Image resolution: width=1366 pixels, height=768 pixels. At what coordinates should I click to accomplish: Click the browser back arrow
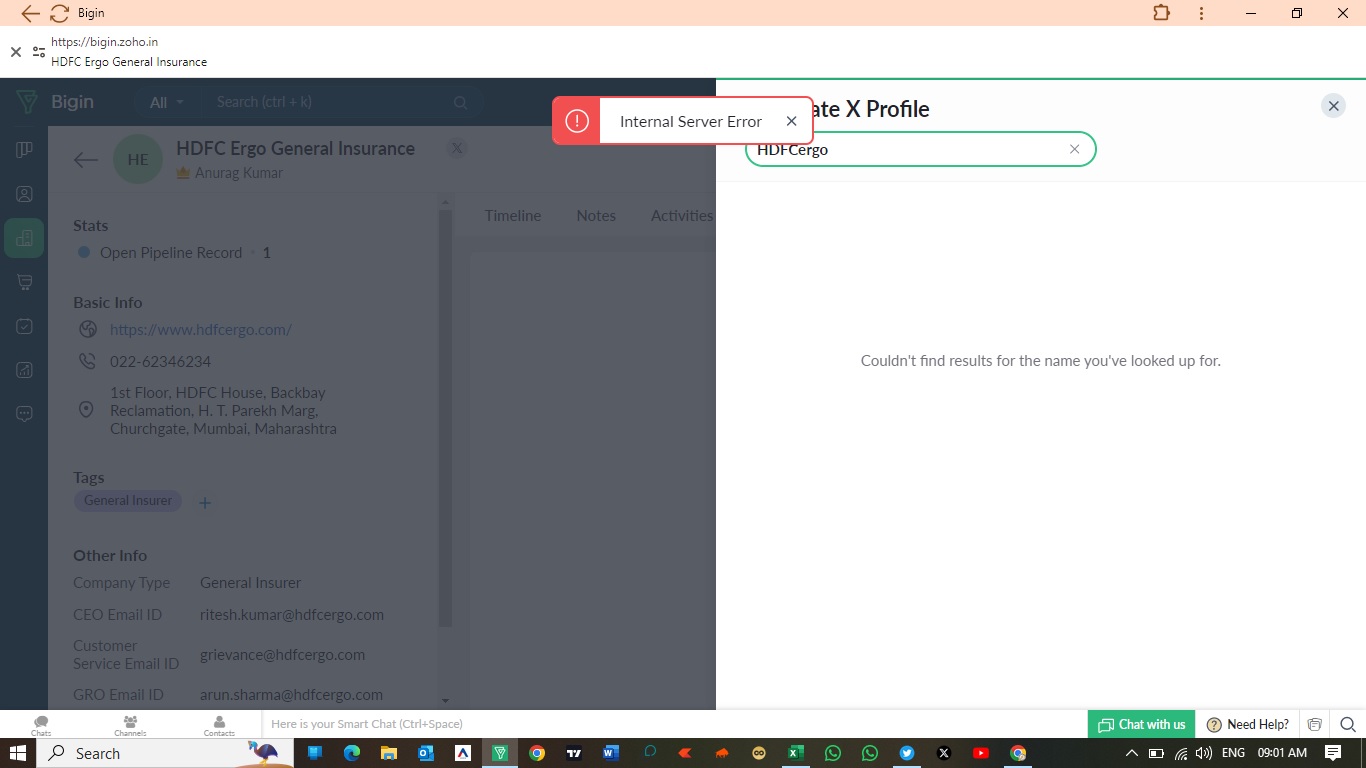(30, 13)
